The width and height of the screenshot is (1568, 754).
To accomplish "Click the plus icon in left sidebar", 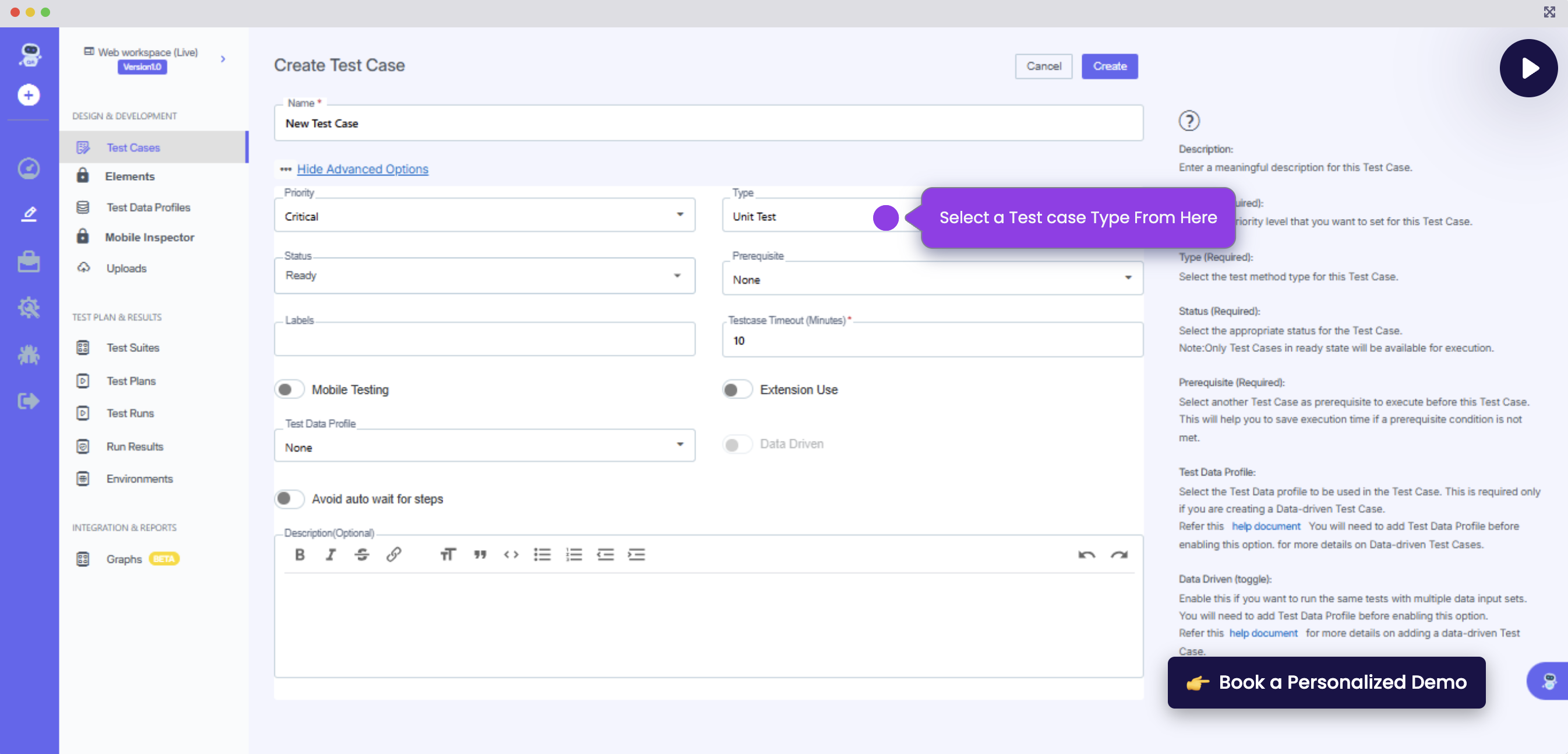I will 29,95.
